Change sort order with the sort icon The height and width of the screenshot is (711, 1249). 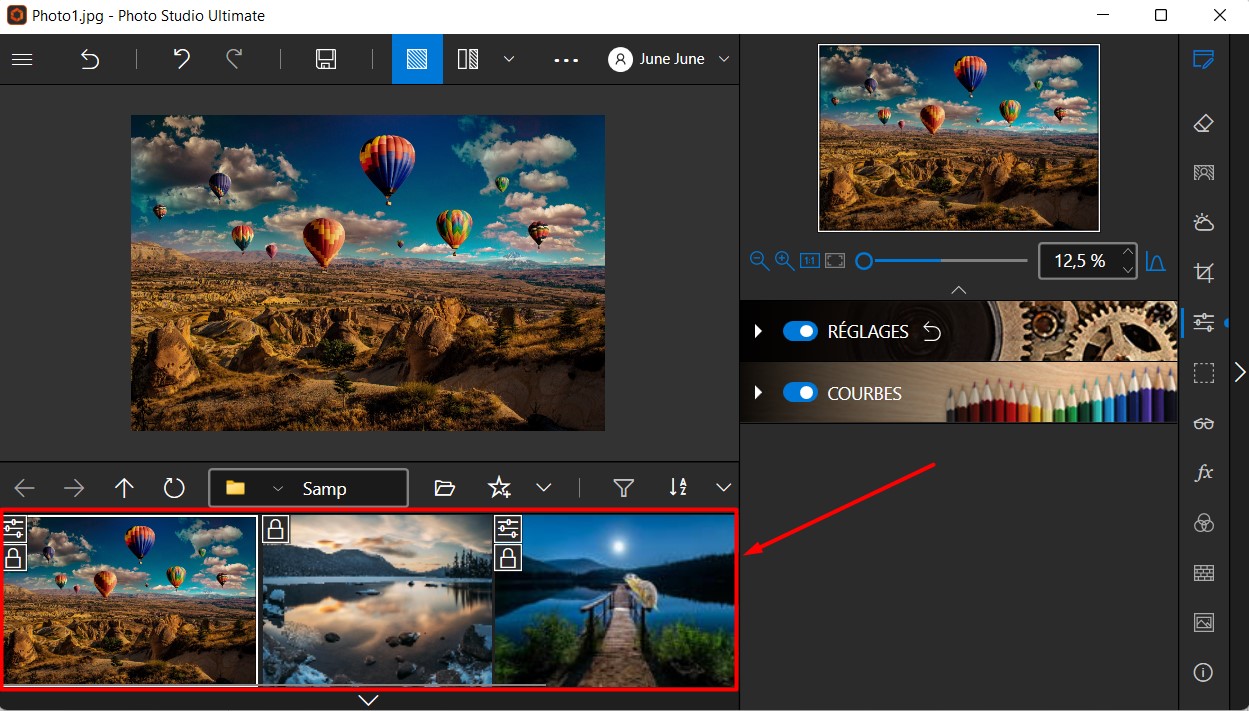pos(678,487)
